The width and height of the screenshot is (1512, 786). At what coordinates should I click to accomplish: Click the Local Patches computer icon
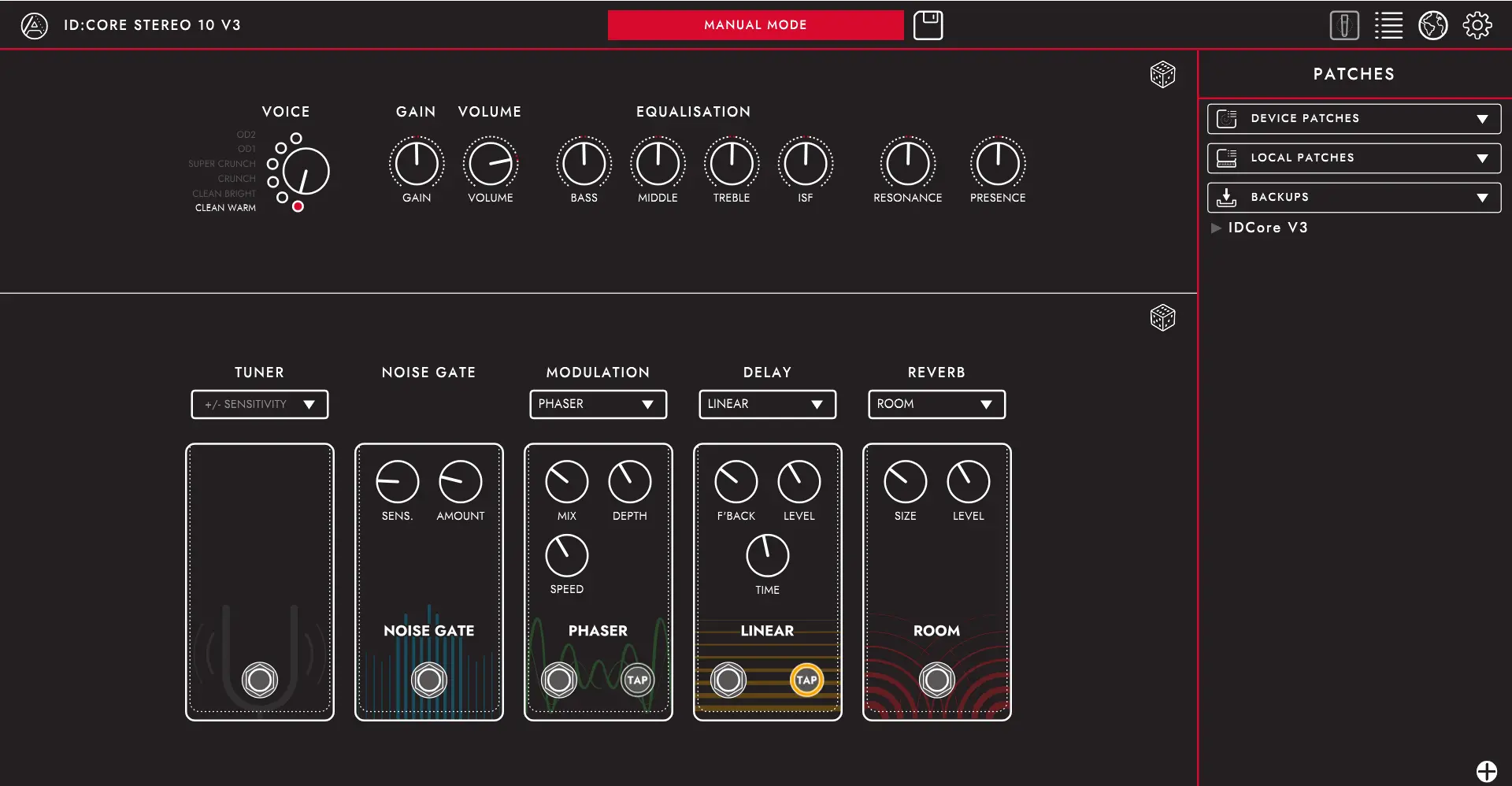point(1226,158)
